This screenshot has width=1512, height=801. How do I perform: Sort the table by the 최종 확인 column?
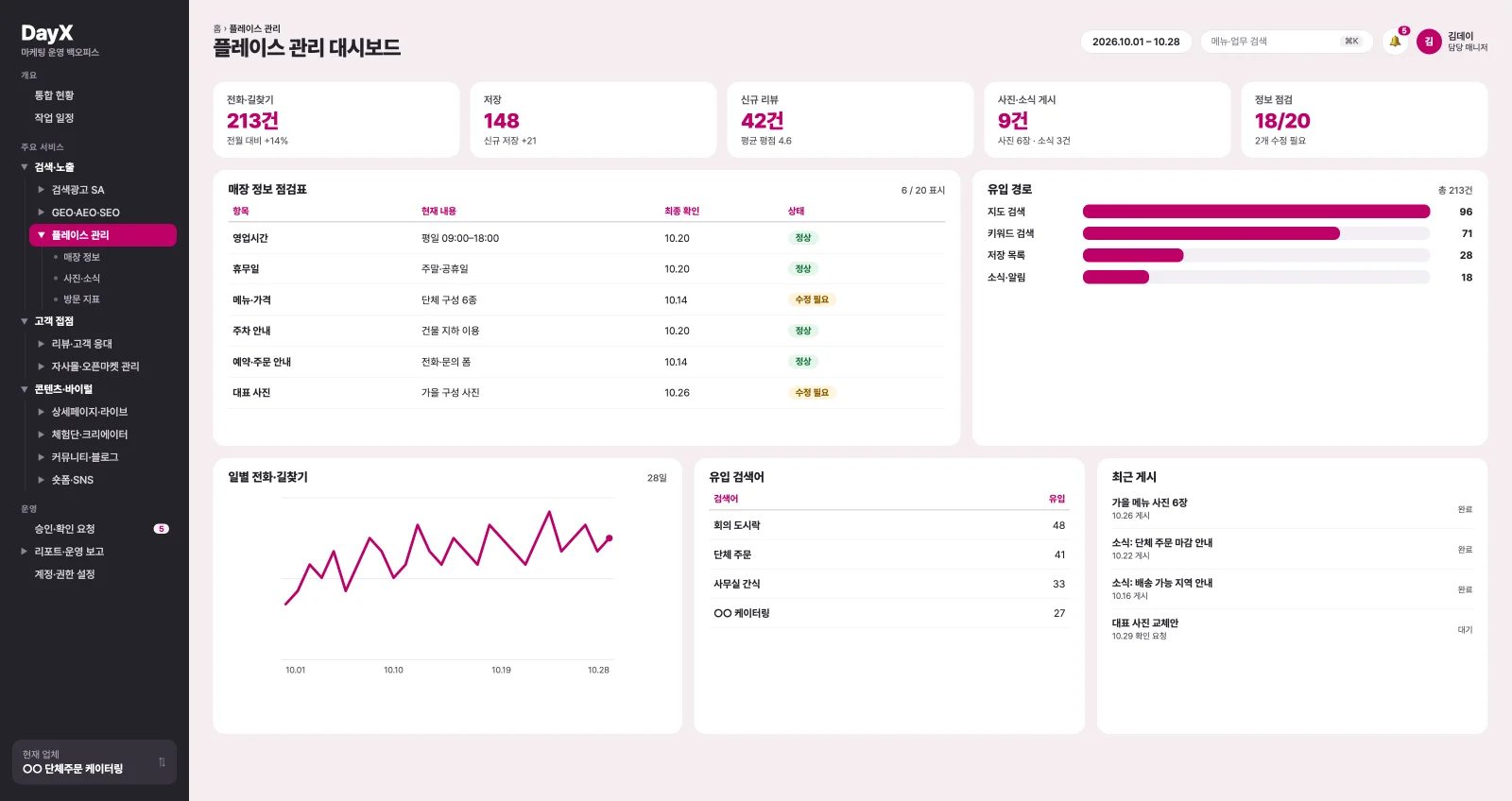681,212
